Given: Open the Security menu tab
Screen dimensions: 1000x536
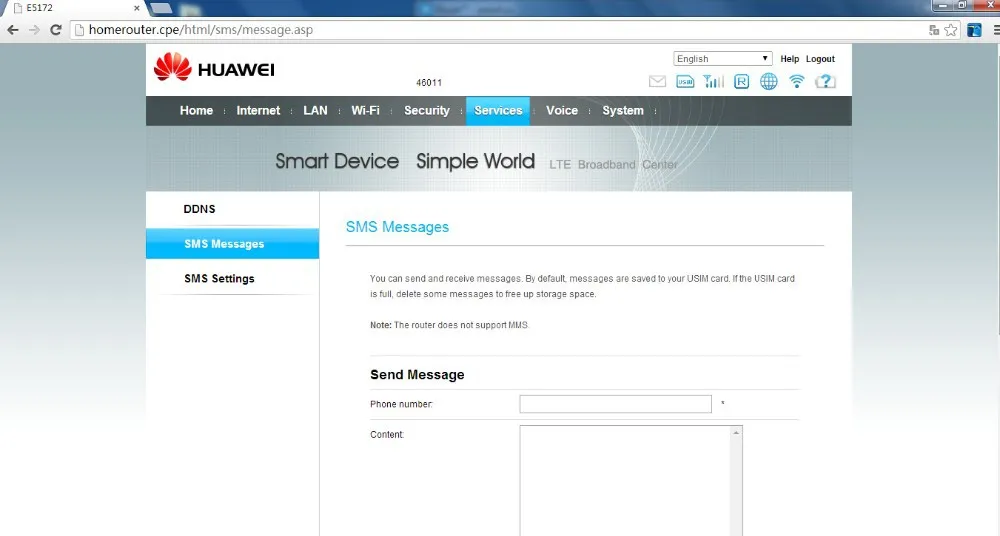Looking at the screenshot, I should pyautogui.click(x=427, y=110).
